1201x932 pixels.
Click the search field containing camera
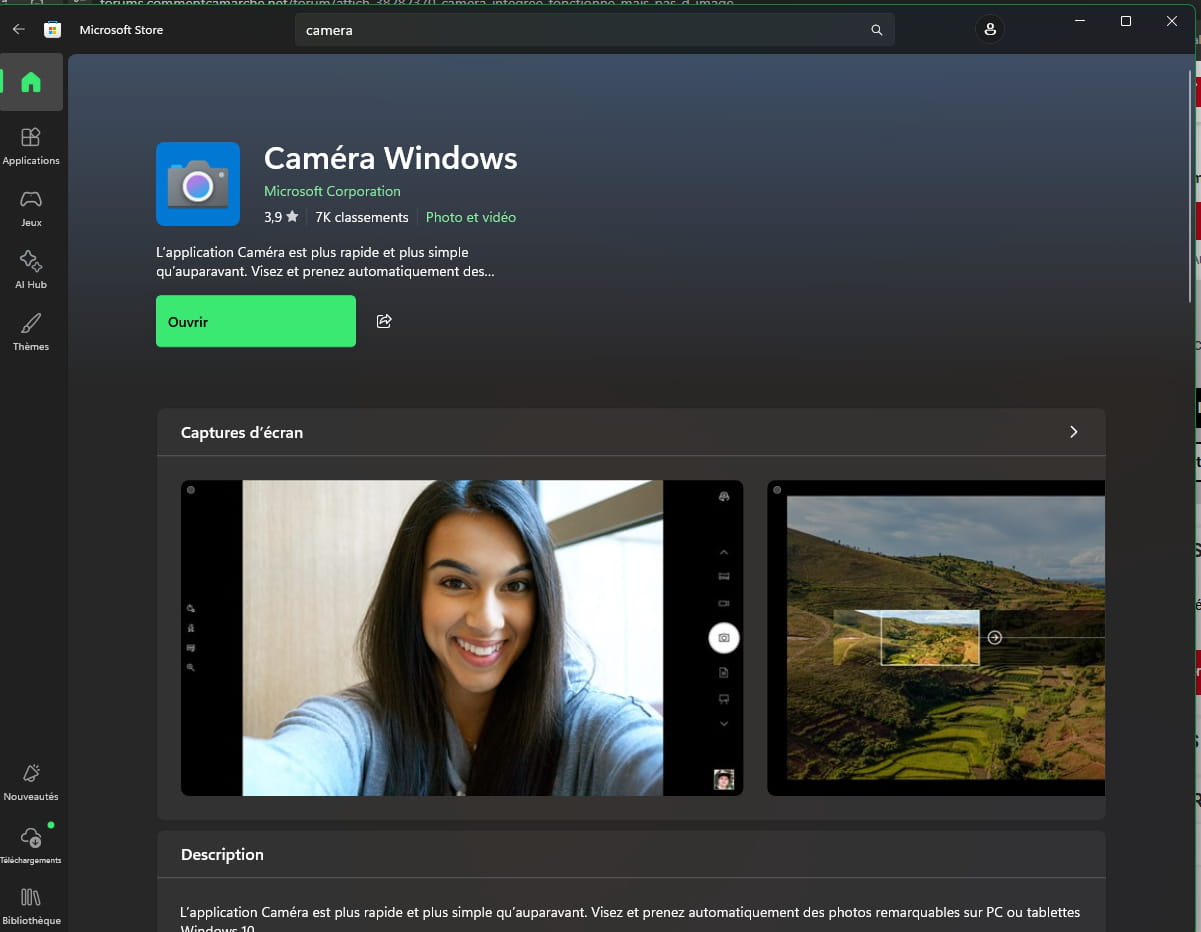click(580, 30)
